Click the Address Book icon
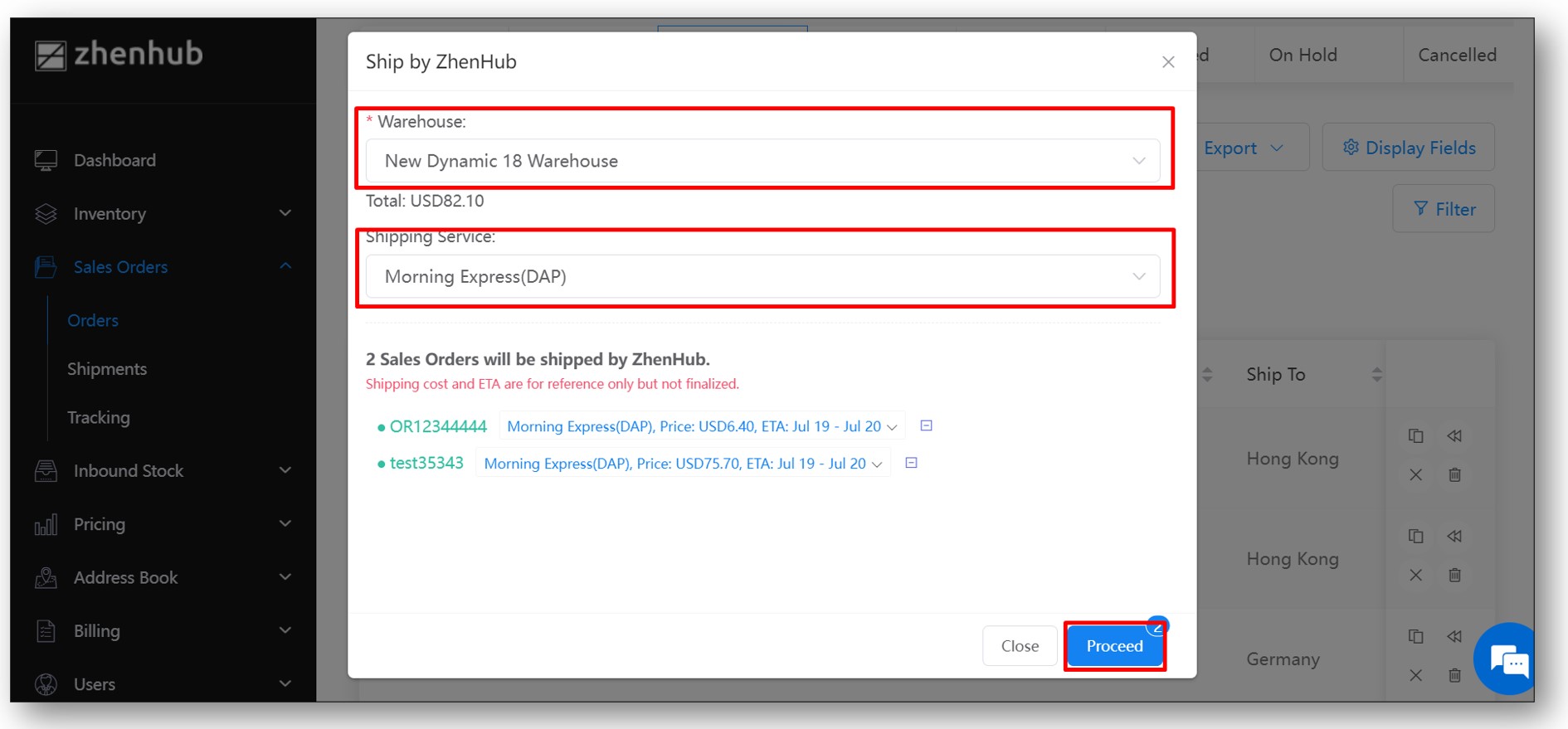The image size is (1568, 729). pos(46,577)
